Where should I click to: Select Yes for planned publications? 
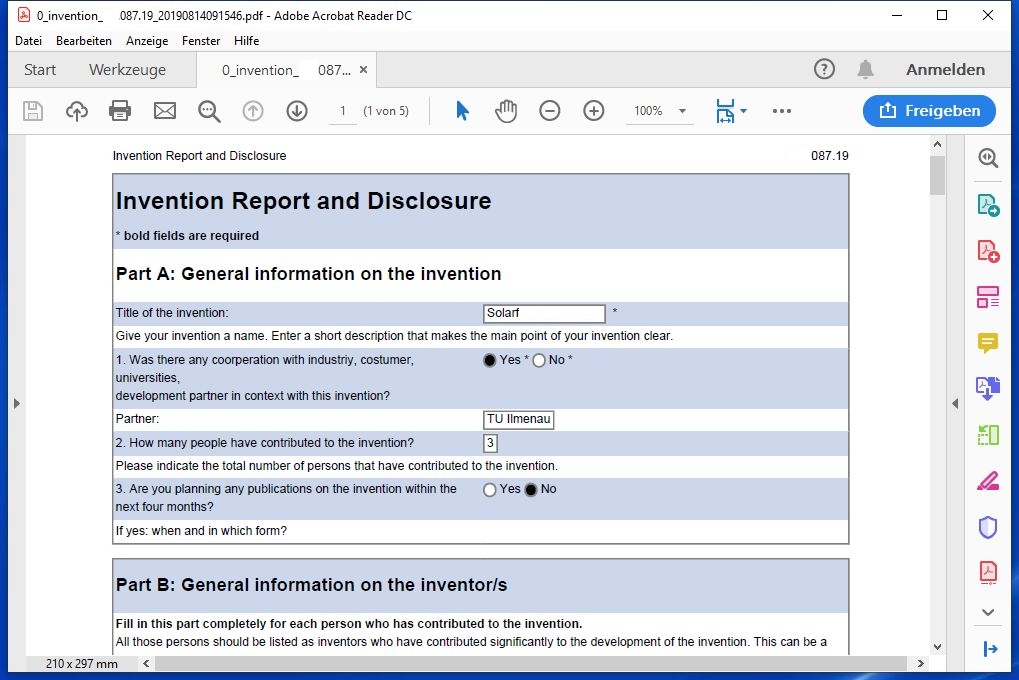pos(490,490)
